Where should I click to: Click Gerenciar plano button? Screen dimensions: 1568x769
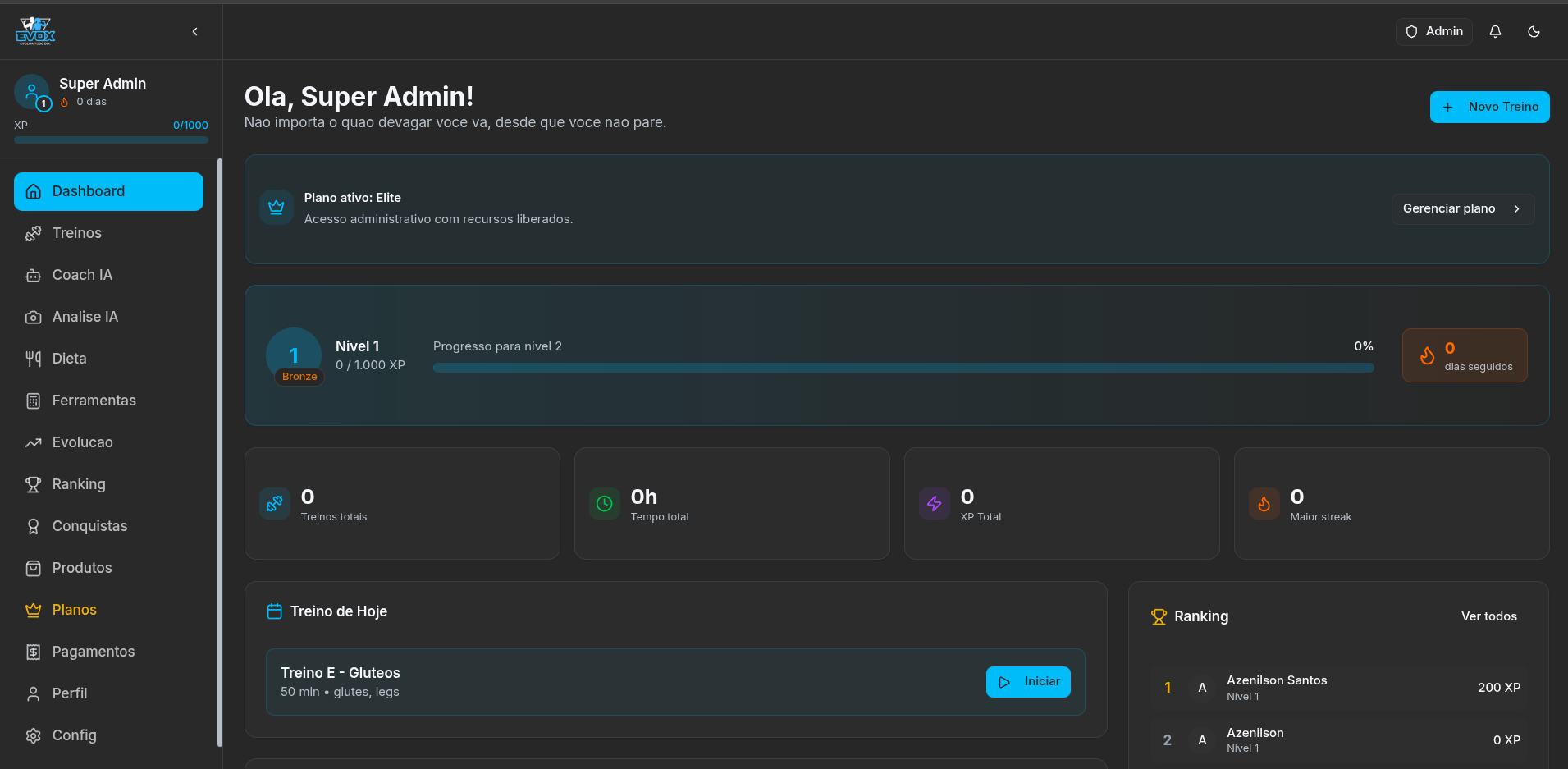(x=1462, y=208)
